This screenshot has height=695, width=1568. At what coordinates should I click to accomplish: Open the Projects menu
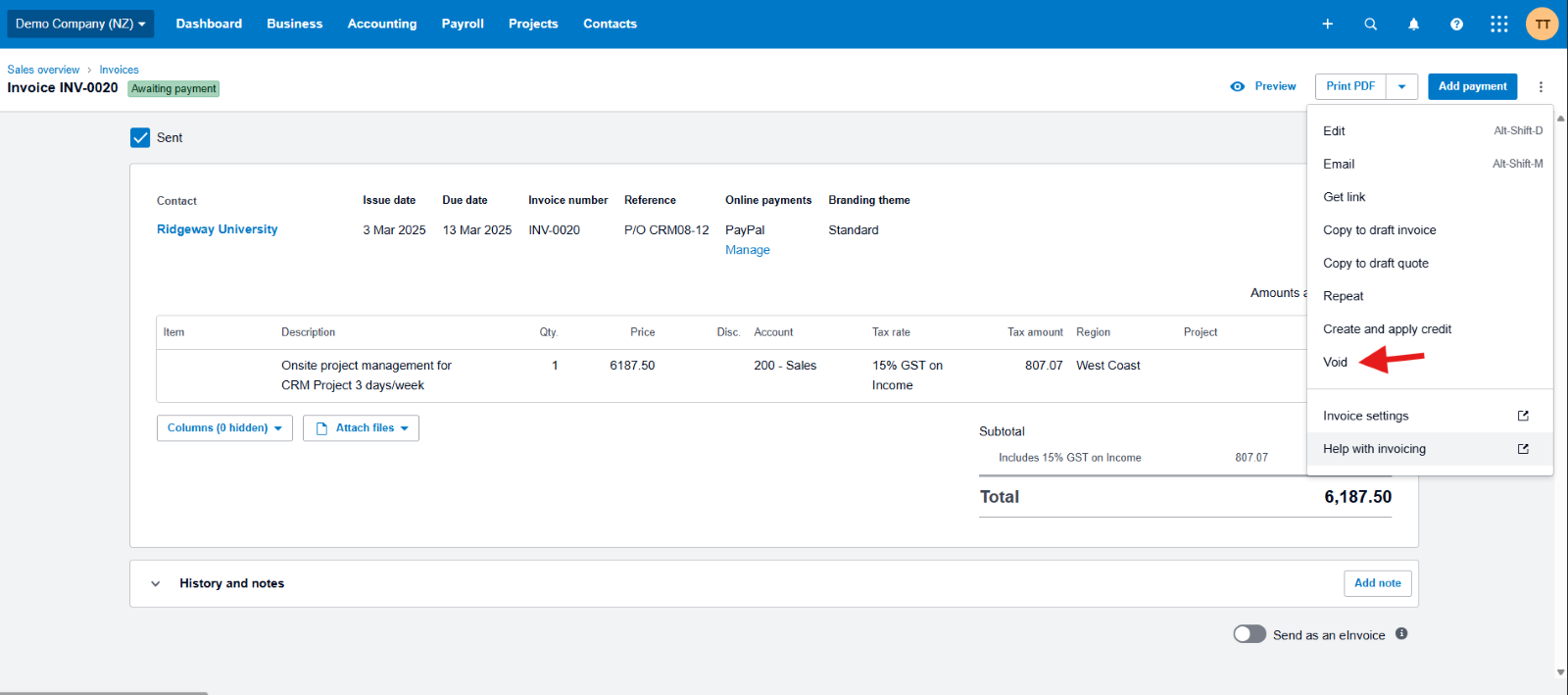point(533,24)
